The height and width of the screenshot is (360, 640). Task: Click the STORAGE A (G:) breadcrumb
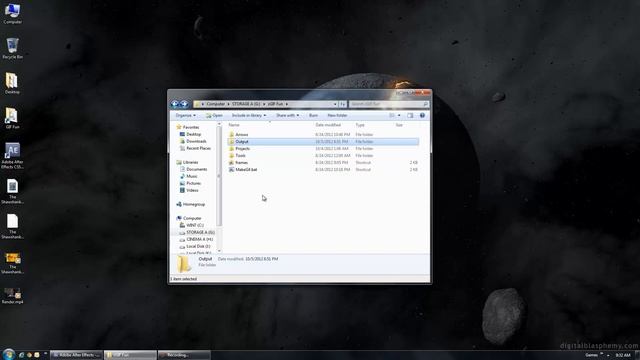(x=246, y=104)
